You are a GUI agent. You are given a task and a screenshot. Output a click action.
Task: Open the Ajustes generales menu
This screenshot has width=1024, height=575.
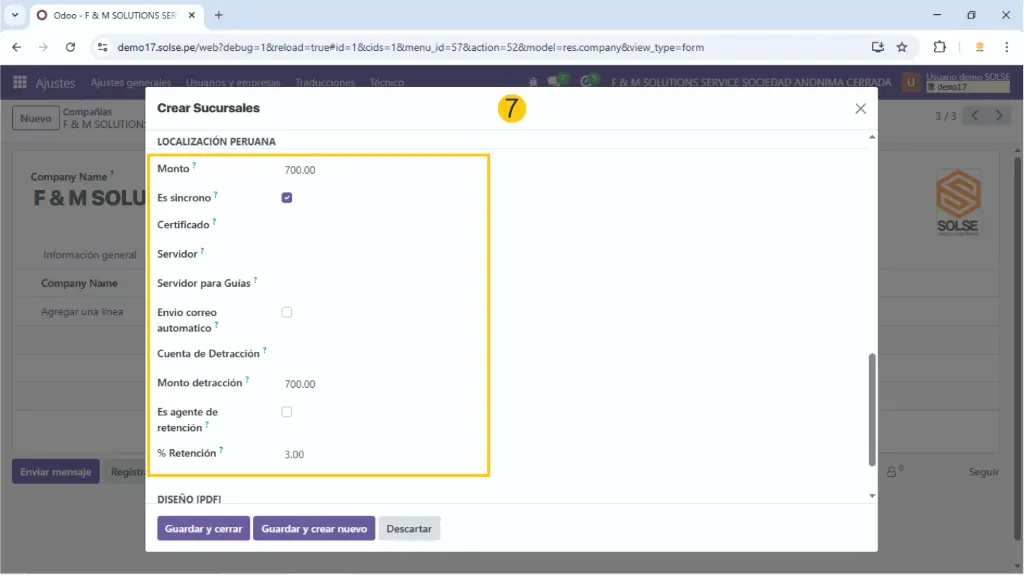click(x=130, y=83)
